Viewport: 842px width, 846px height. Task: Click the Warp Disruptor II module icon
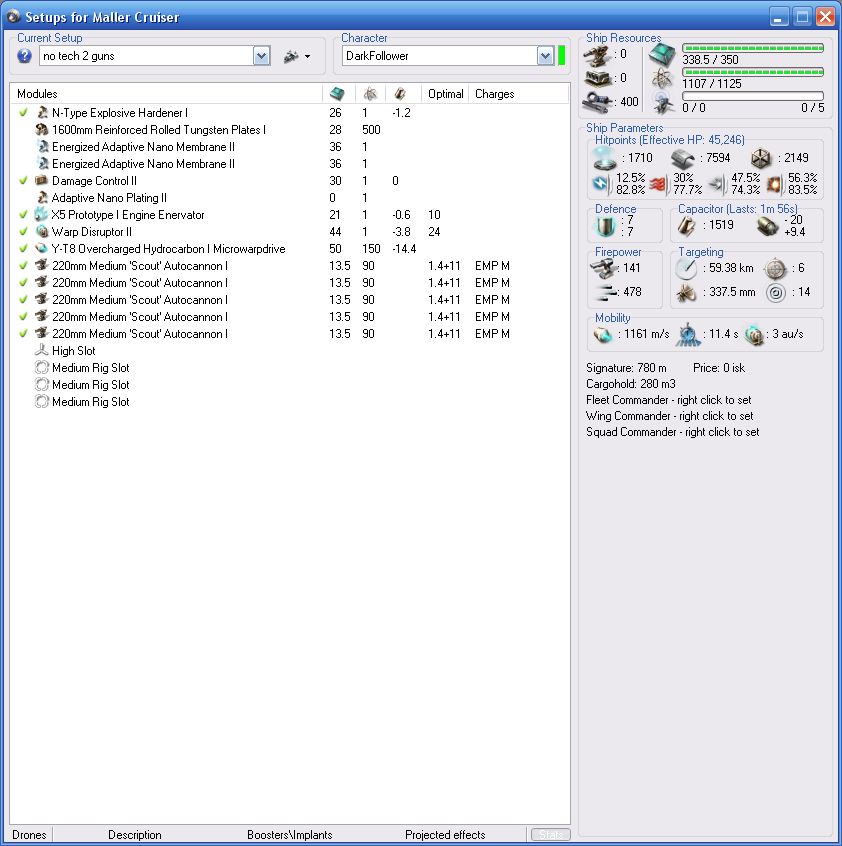point(42,232)
